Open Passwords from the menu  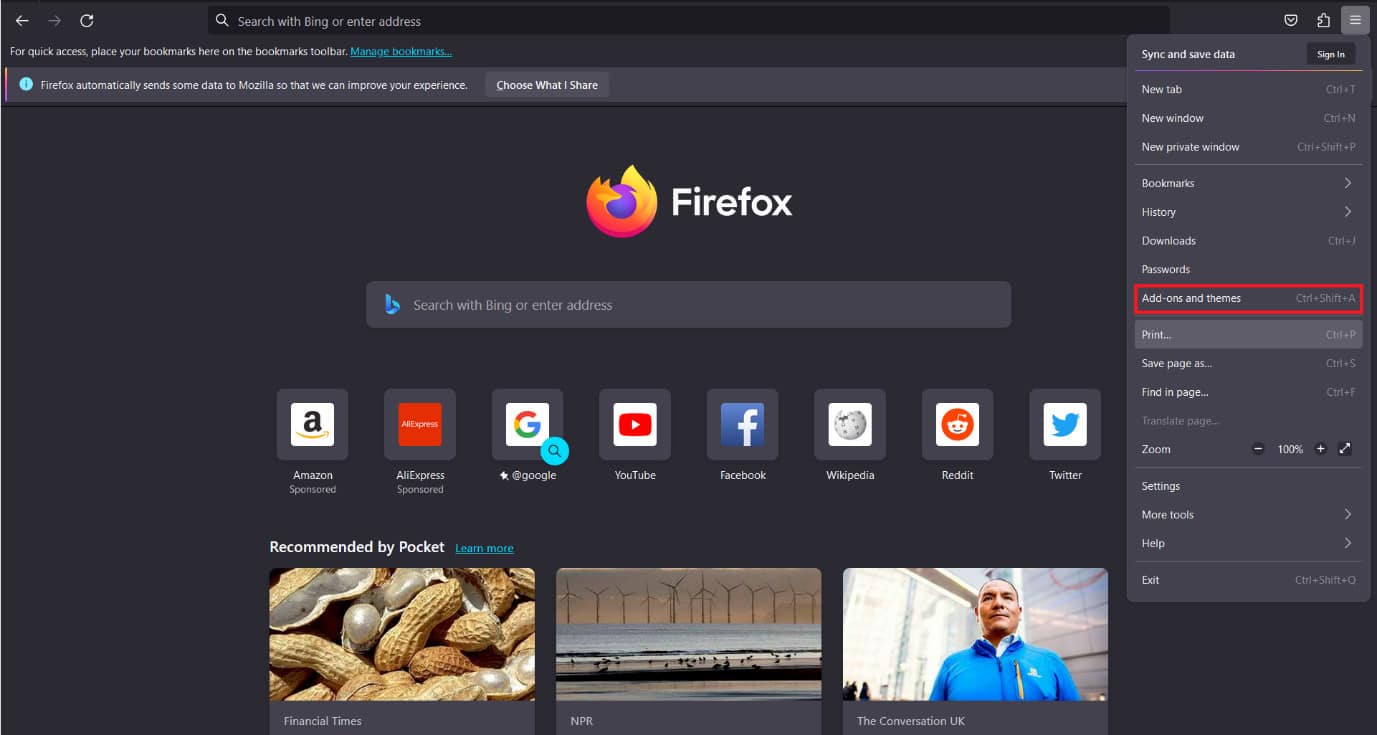pyautogui.click(x=1248, y=269)
